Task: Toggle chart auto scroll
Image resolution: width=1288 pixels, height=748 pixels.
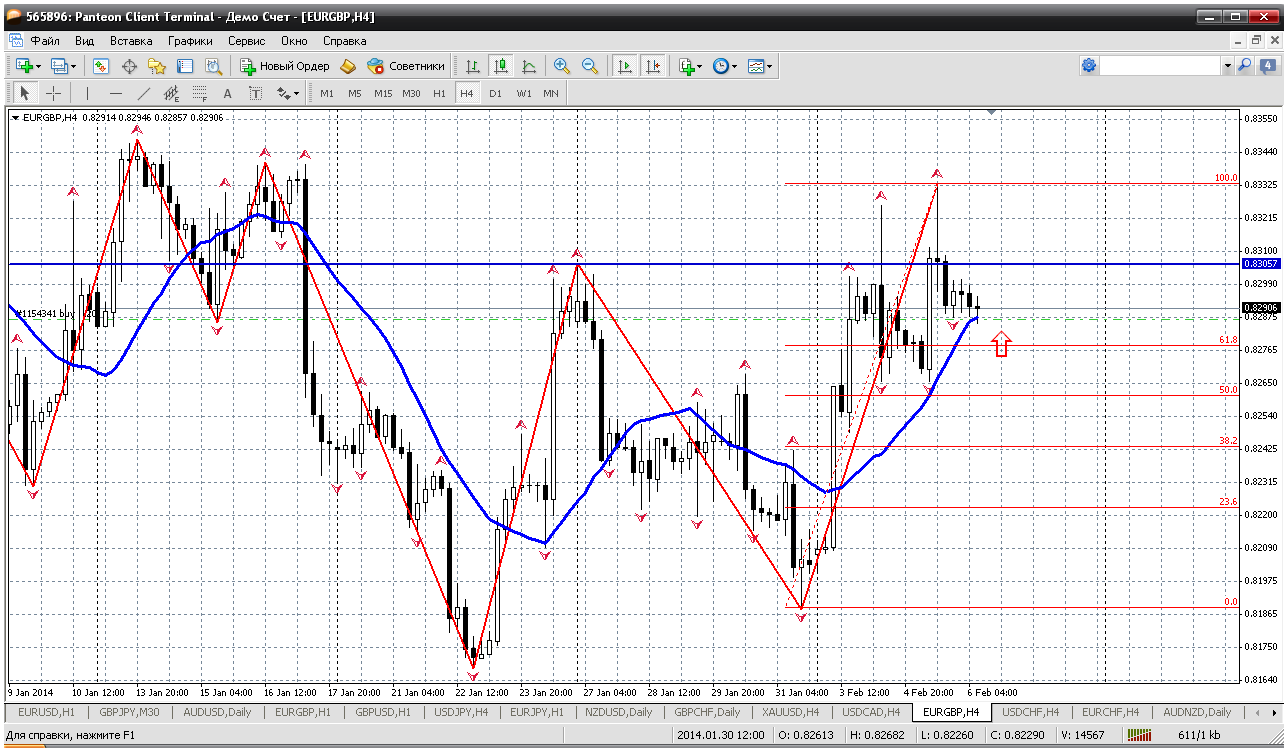Action: (625, 66)
